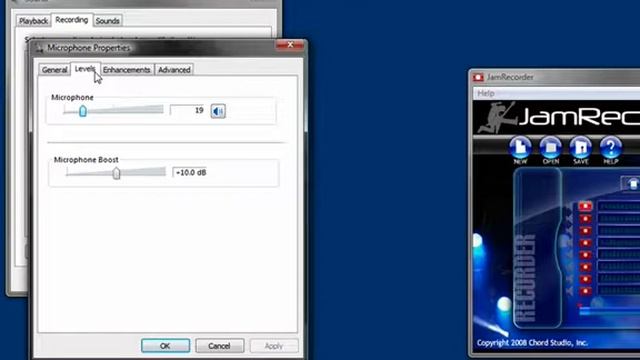The width and height of the screenshot is (640, 360).
Task: Mute the microphone using the speaker button
Action: [218, 111]
